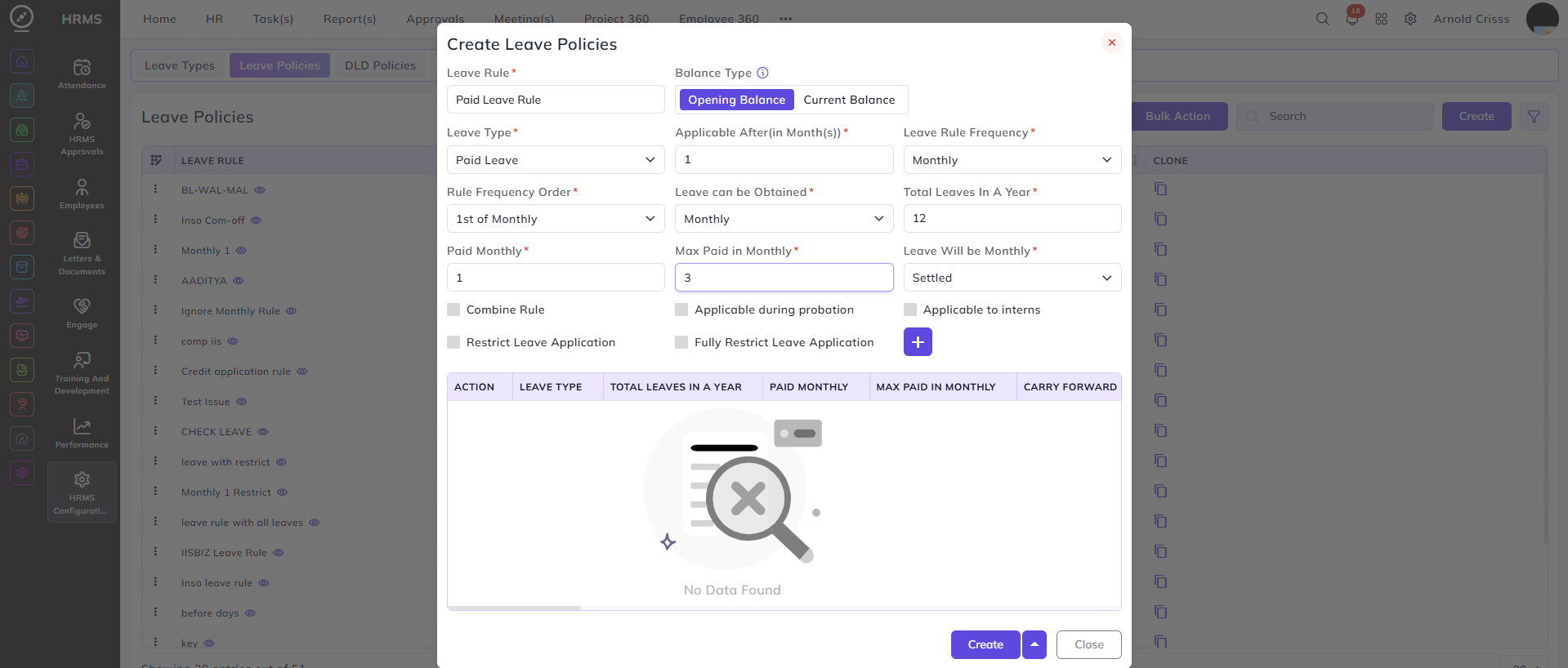Open the IISBIZ Leave Rule link
Viewport: 1568px width, 668px height.
[x=224, y=553]
